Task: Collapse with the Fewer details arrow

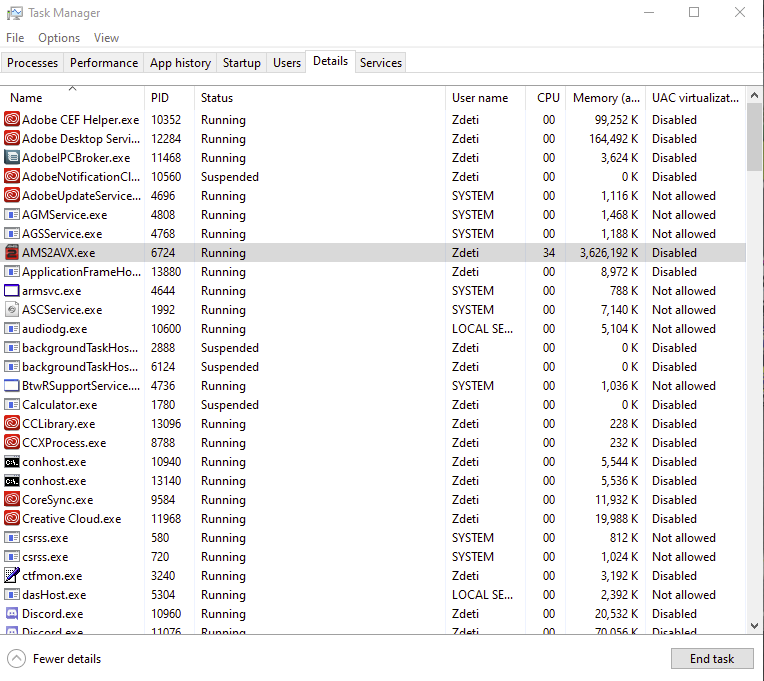Action: point(16,659)
